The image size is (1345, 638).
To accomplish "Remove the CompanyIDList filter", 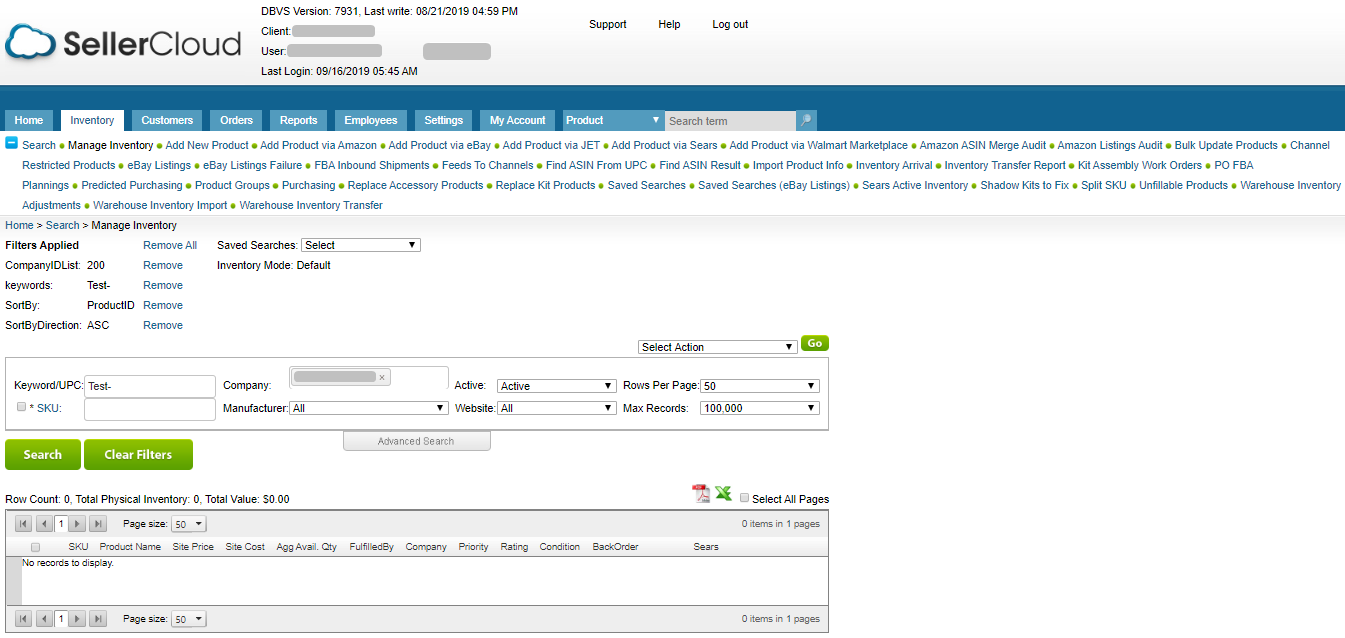I will click(163, 265).
